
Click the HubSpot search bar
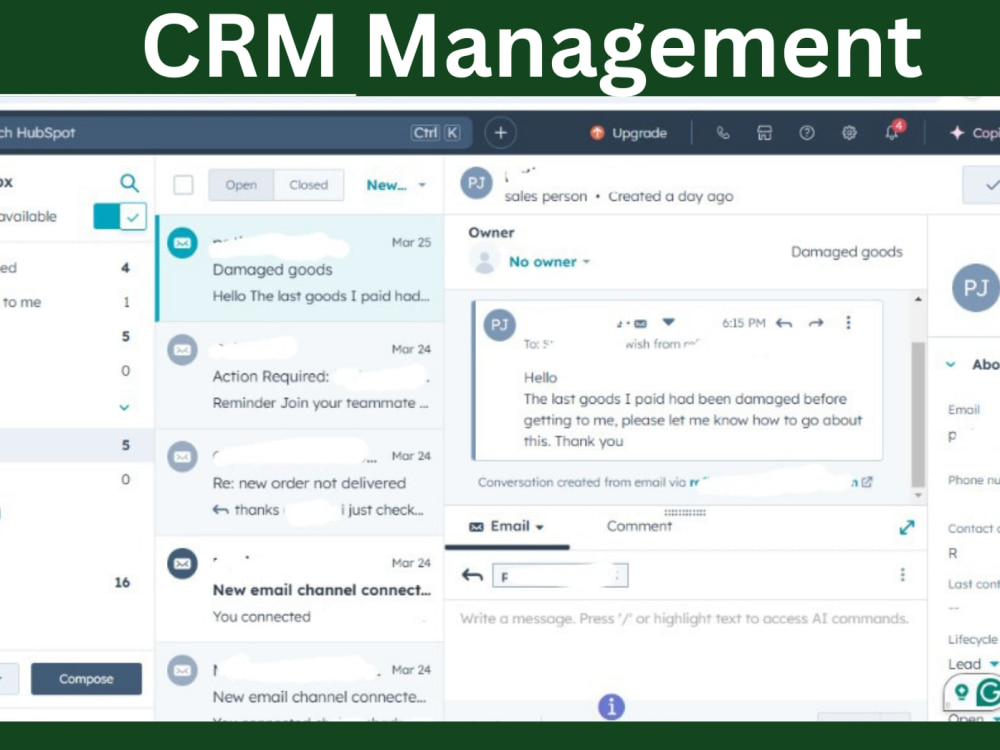(x=235, y=133)
